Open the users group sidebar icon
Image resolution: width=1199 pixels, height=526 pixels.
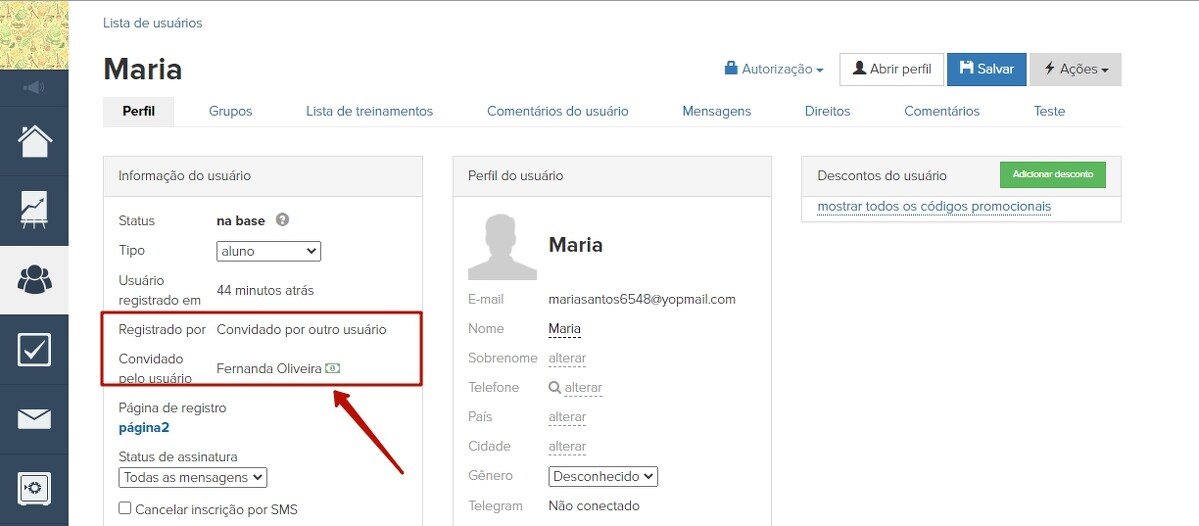coord(34,280)
